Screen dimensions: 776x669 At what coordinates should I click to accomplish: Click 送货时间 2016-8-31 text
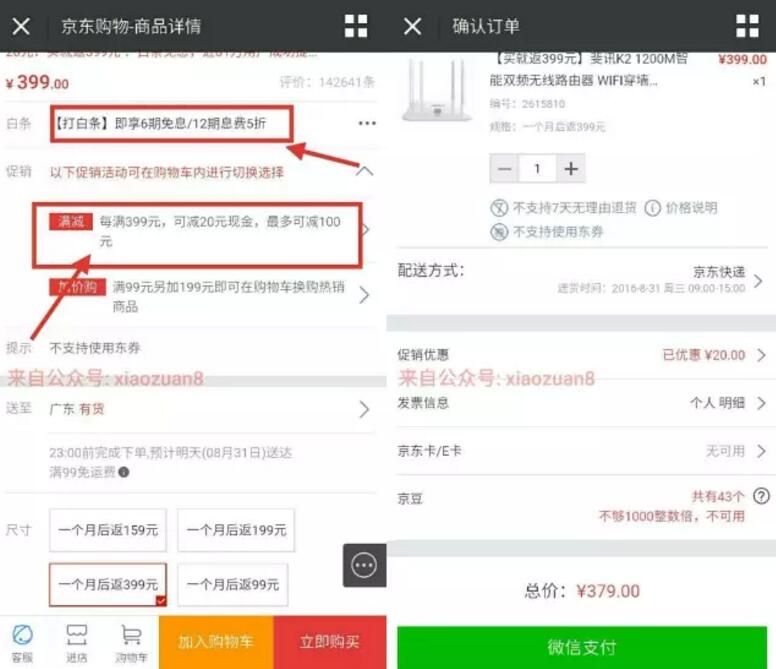pyautogui.click(x=651, y=288)
